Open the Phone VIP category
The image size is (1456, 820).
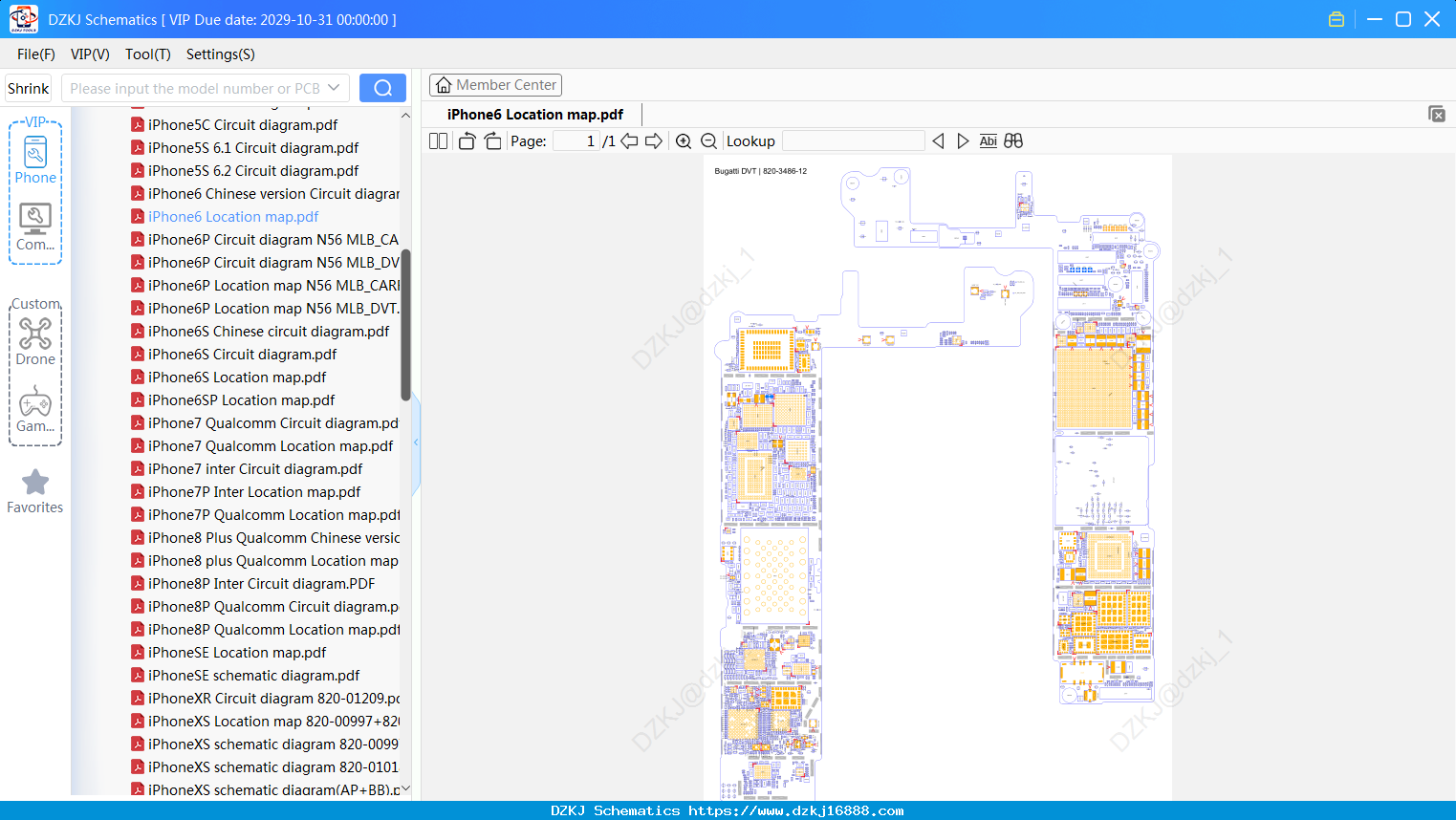point(35,160)
